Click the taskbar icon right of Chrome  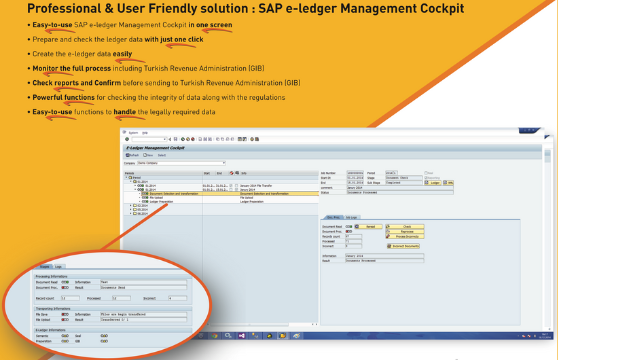[x=228, y=336]
